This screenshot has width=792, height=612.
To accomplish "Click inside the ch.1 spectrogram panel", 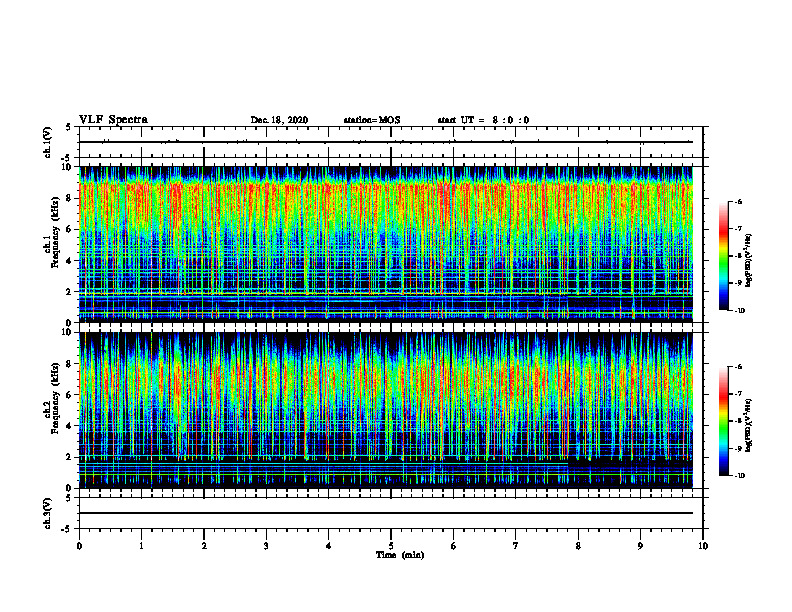I will pos(386,244).
